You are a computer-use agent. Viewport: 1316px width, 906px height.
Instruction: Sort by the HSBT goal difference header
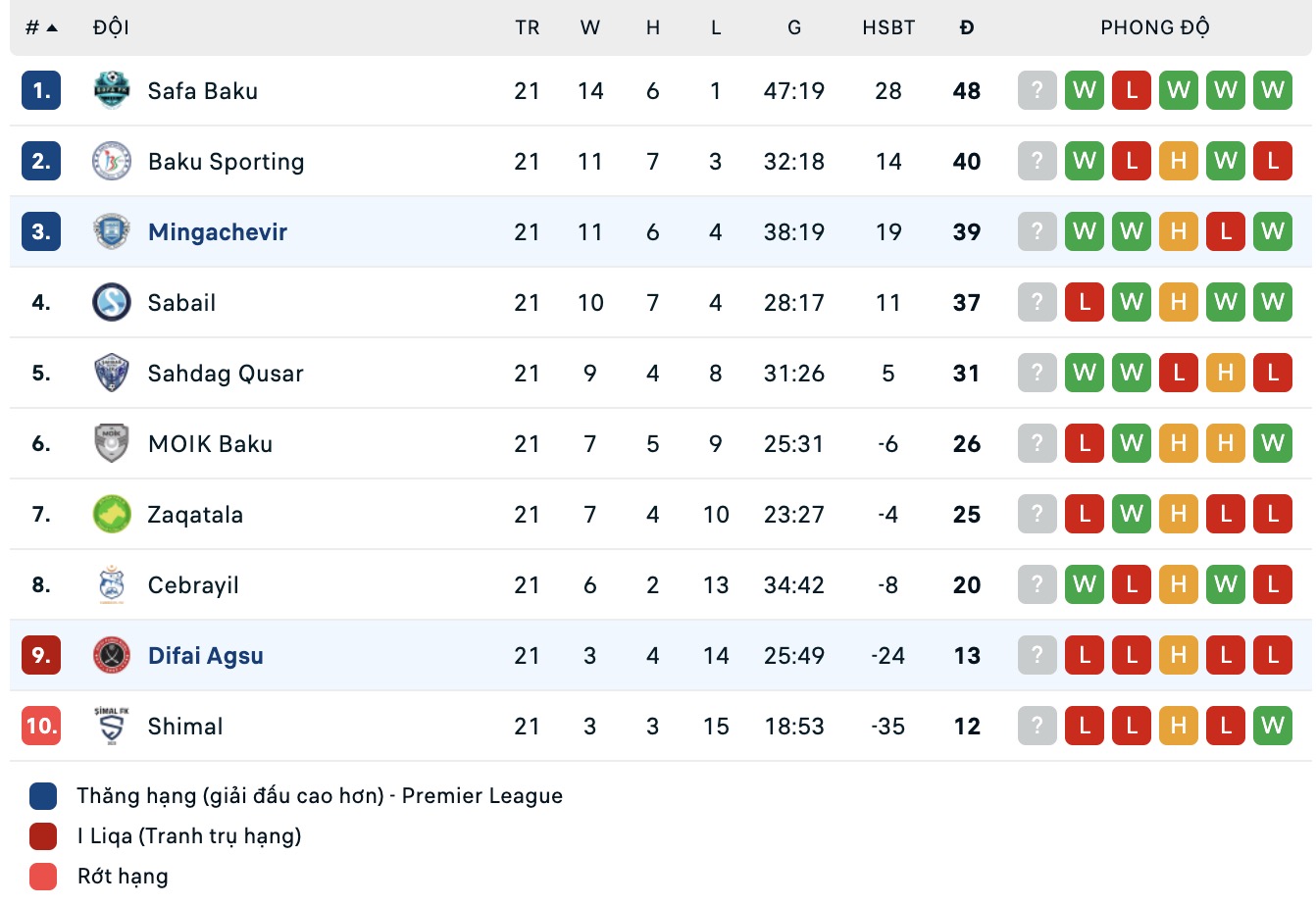pyautogui.click(x=888, y=27)
